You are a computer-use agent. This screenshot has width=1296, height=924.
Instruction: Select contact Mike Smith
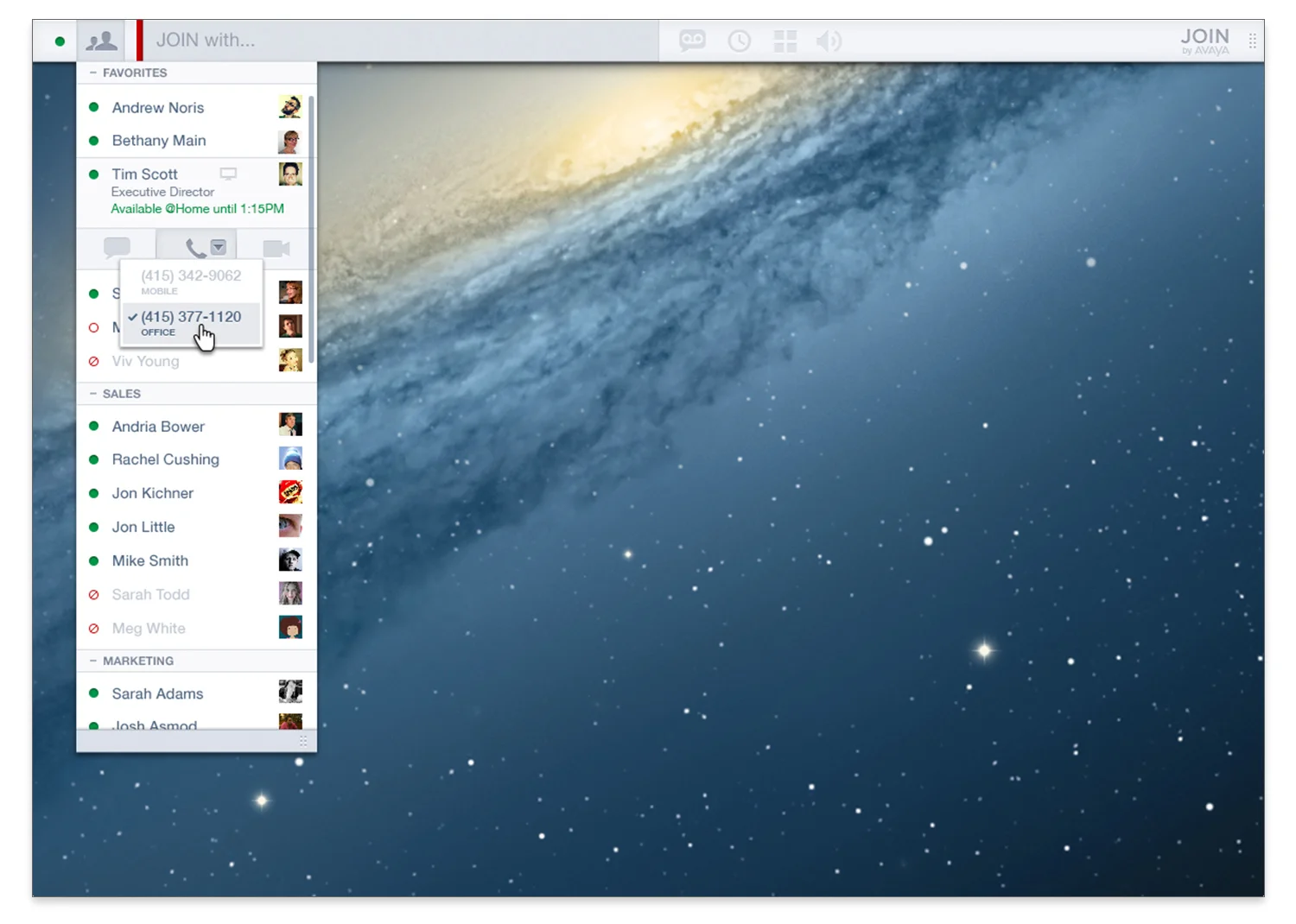pyautogui.click(x=149, y=560)
